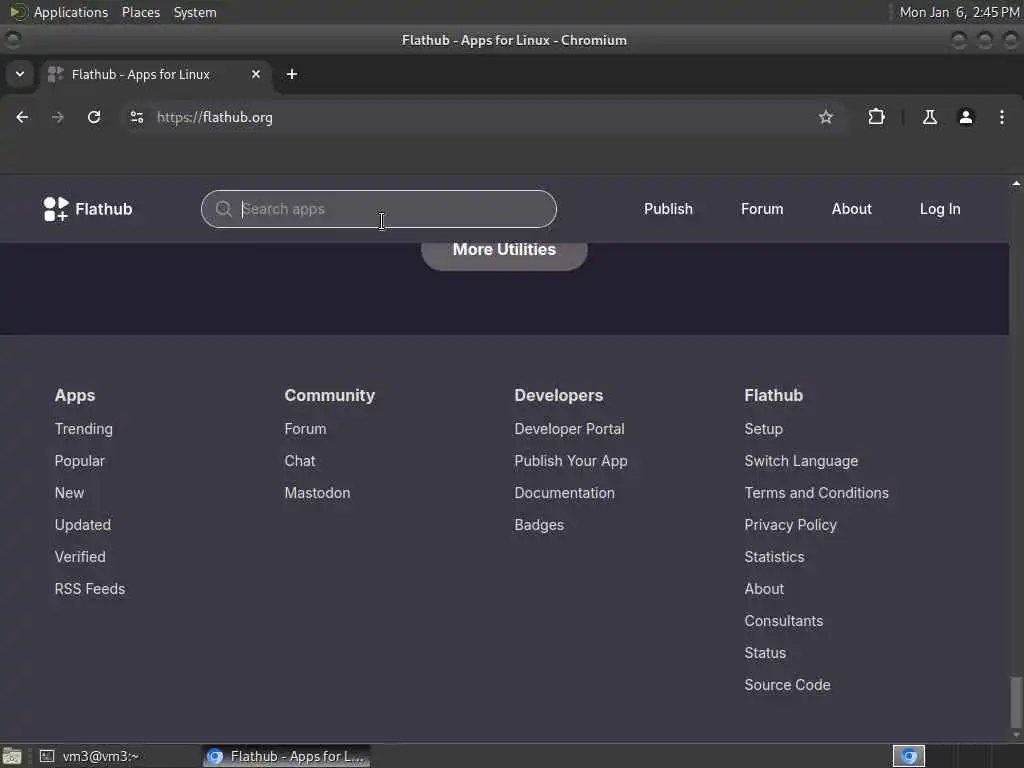The image size is (1024, 768).
Task: Open the Verified apps link
Action: [80, 557]
